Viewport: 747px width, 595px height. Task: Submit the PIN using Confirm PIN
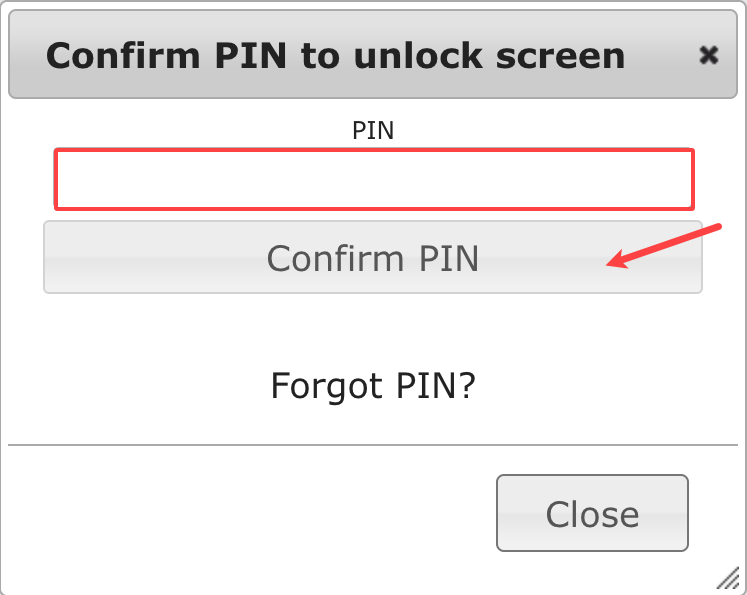pyautogui.click(x=373, y=257)
